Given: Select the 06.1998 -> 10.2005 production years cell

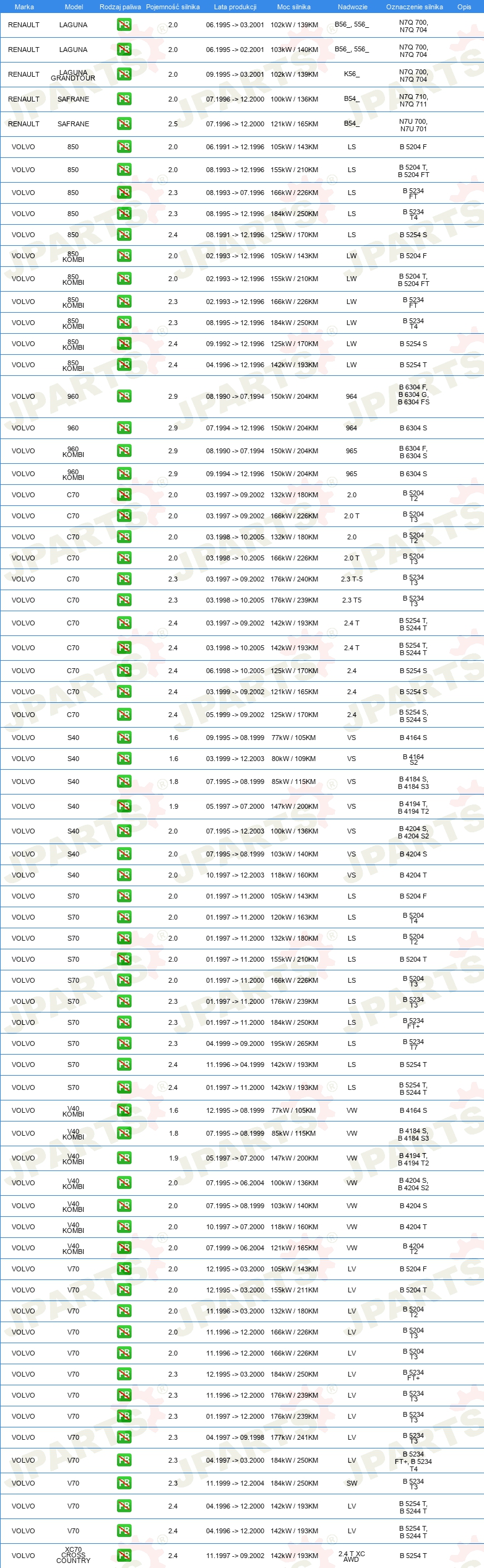Looking at the screenshot, I should pyautogui.click(x=235, y=671).
